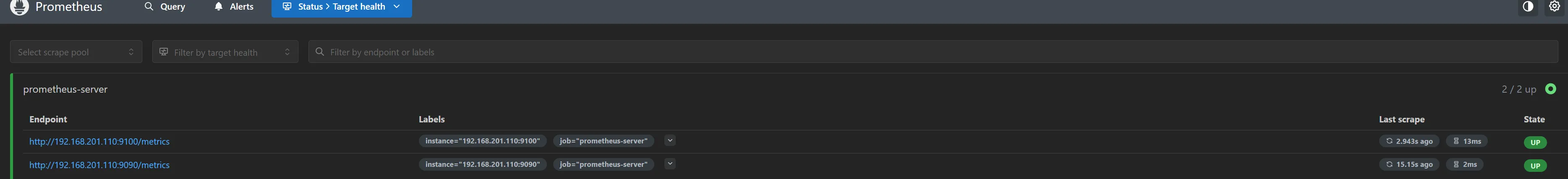Open the Filter by target health dropdown
Viewport: 1568px width, 179px height.
click(225, 52)
